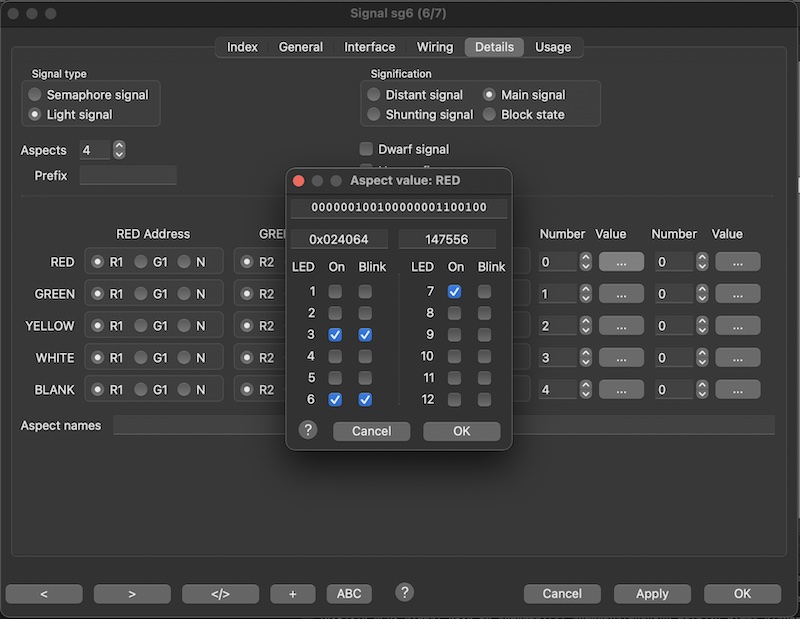Click the hex value field 0x024064
The image size is (800, 619).
339,239
